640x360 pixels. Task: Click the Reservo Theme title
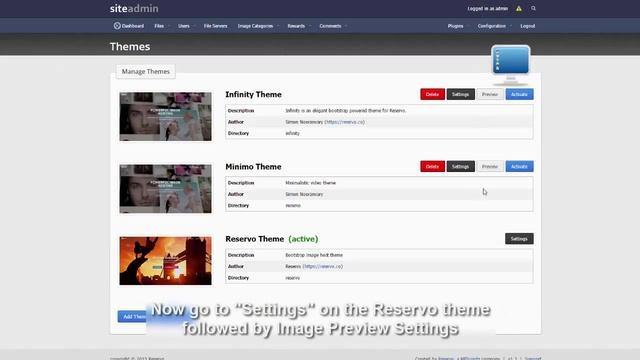pos(254,239)
